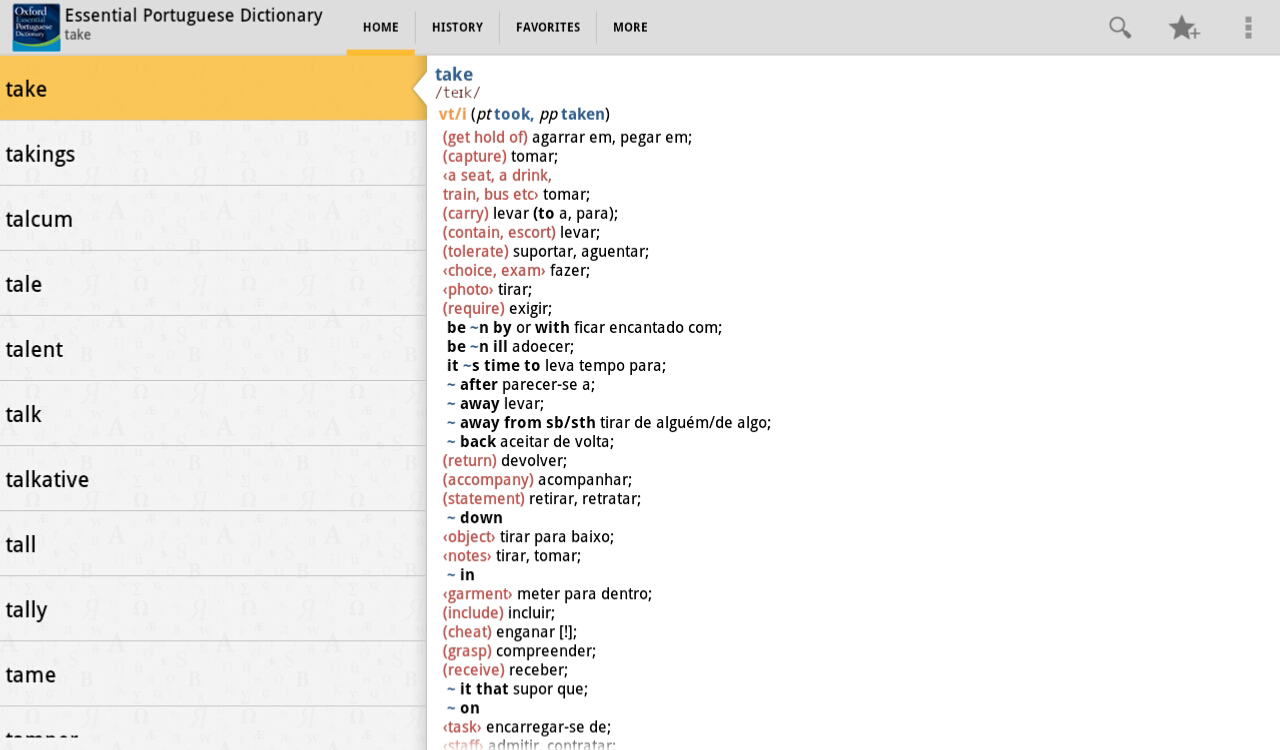
Task: Click the Oxford Dictionary logo
Action: pos(33,27)
